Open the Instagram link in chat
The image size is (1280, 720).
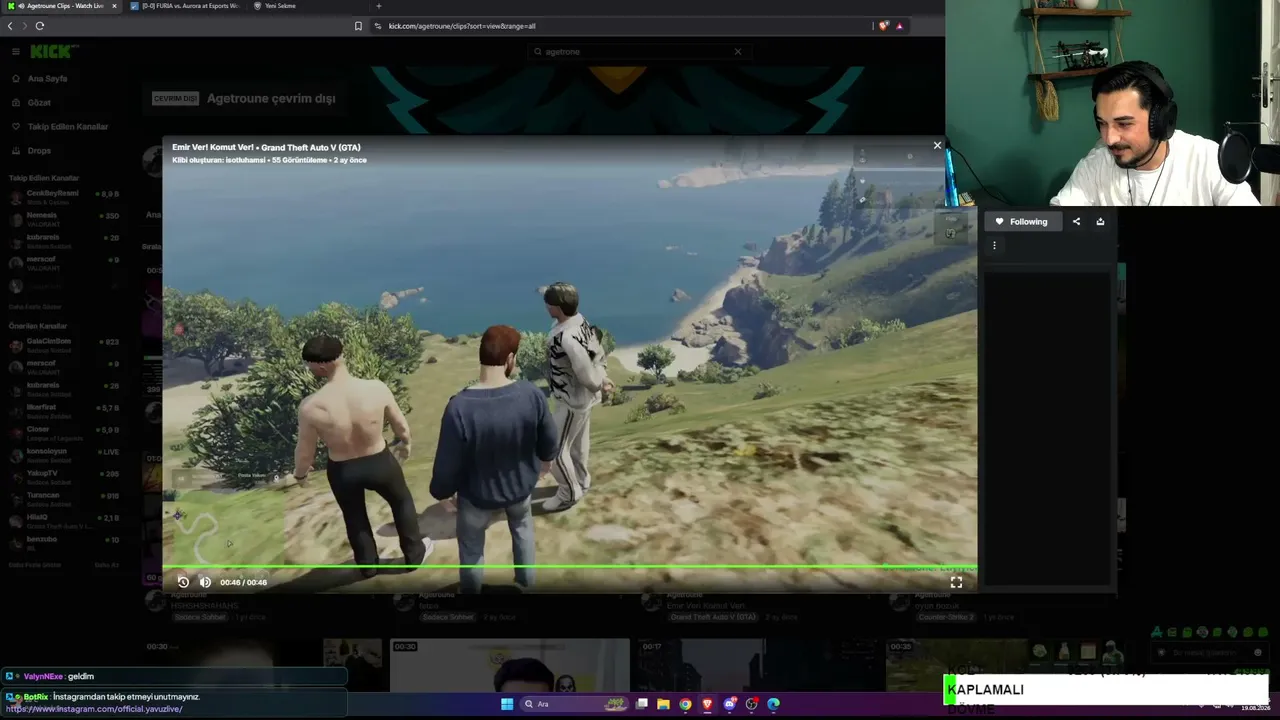tap(95, 709)
